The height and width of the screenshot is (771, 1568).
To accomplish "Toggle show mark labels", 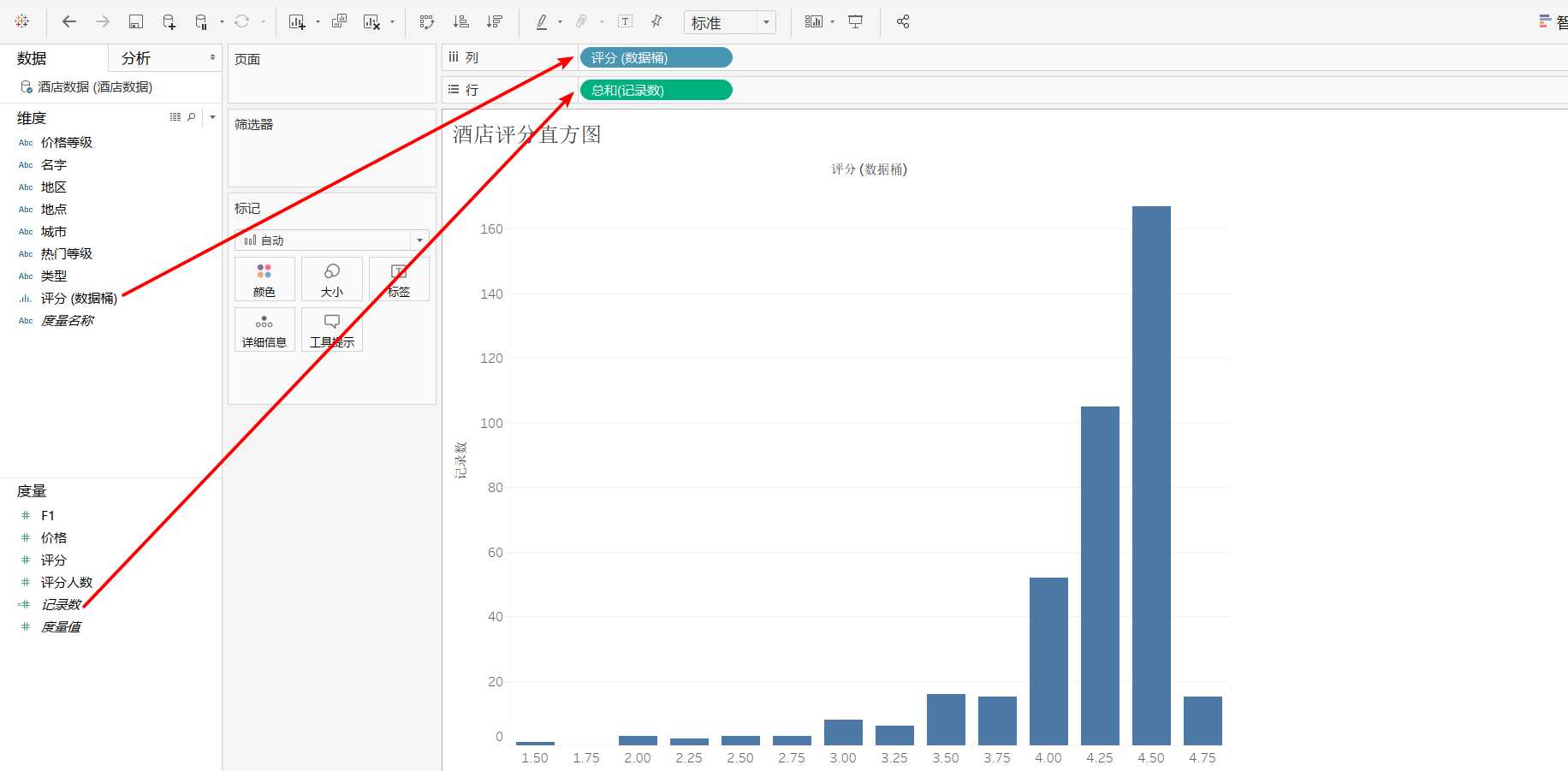I will 626,21.
